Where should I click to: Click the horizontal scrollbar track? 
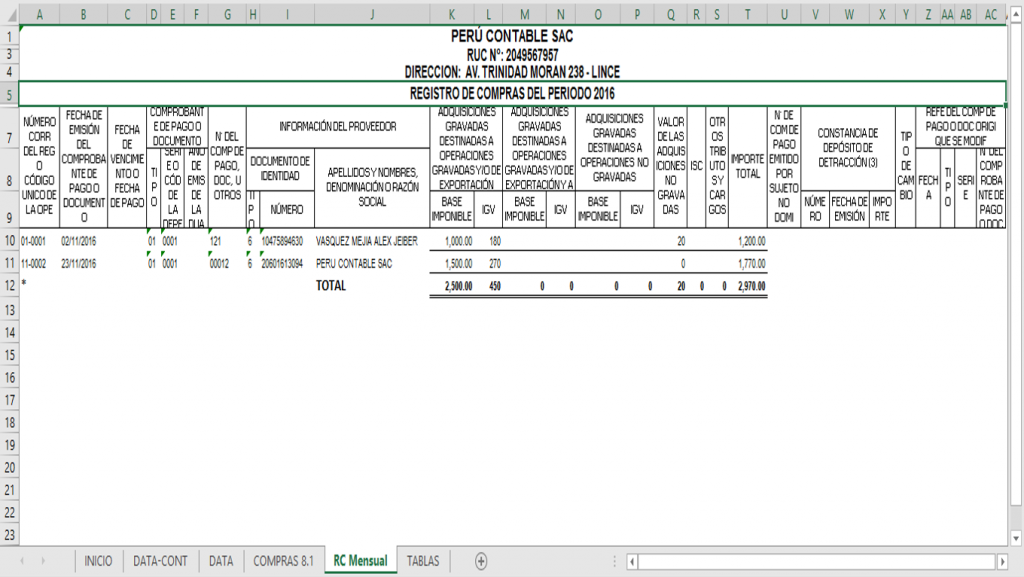817,561
